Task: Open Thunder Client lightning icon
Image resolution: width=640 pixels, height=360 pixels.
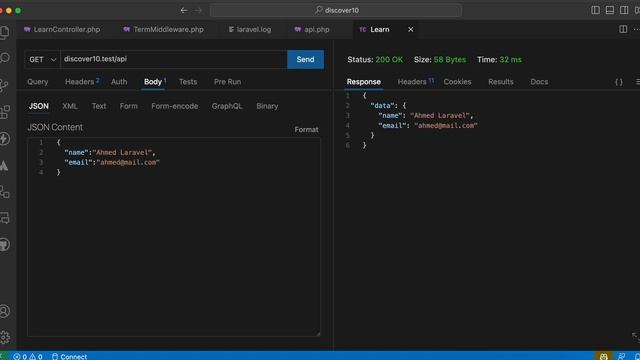Action: [x=4, y=139]
